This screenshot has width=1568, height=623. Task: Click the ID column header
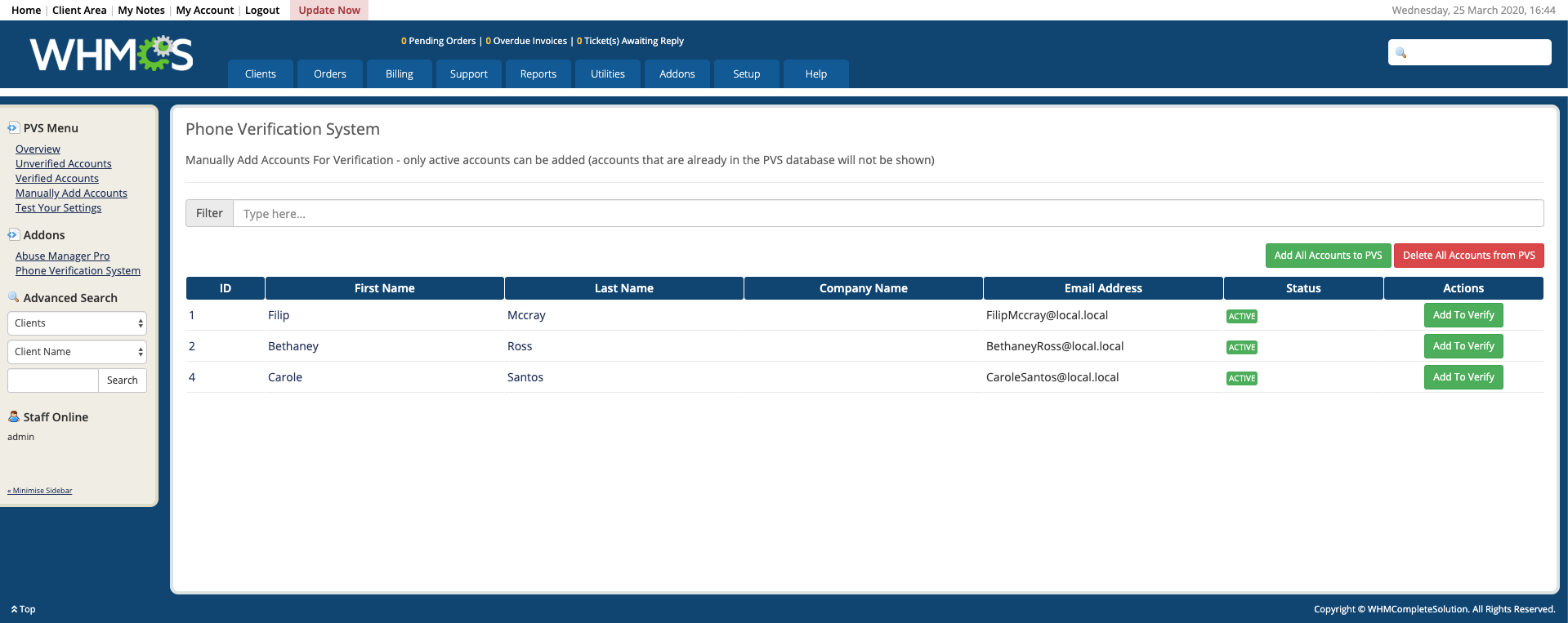226,288
